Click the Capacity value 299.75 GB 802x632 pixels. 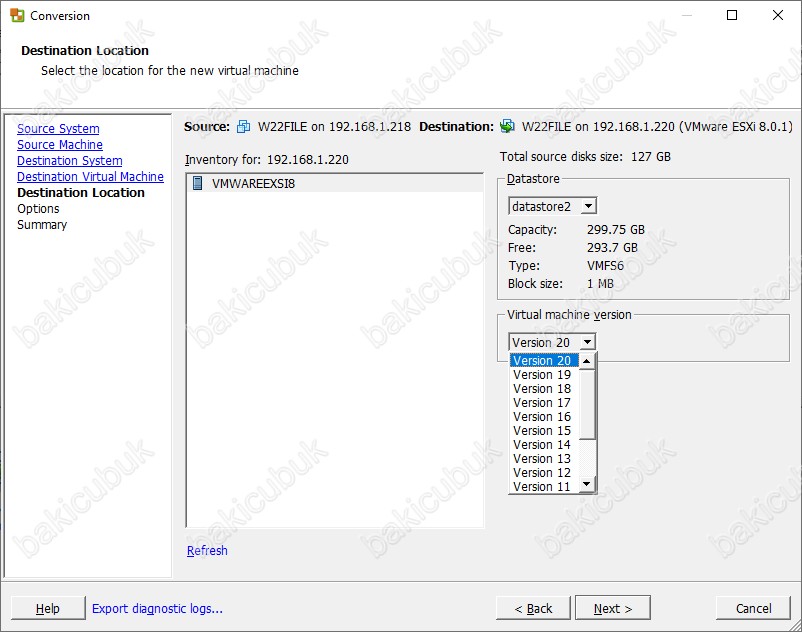click(x=616, y=230)
